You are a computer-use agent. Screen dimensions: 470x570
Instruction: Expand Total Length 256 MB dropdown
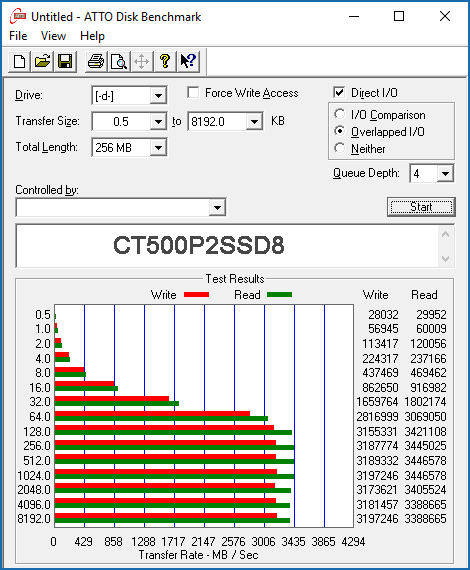coord(158,148)
